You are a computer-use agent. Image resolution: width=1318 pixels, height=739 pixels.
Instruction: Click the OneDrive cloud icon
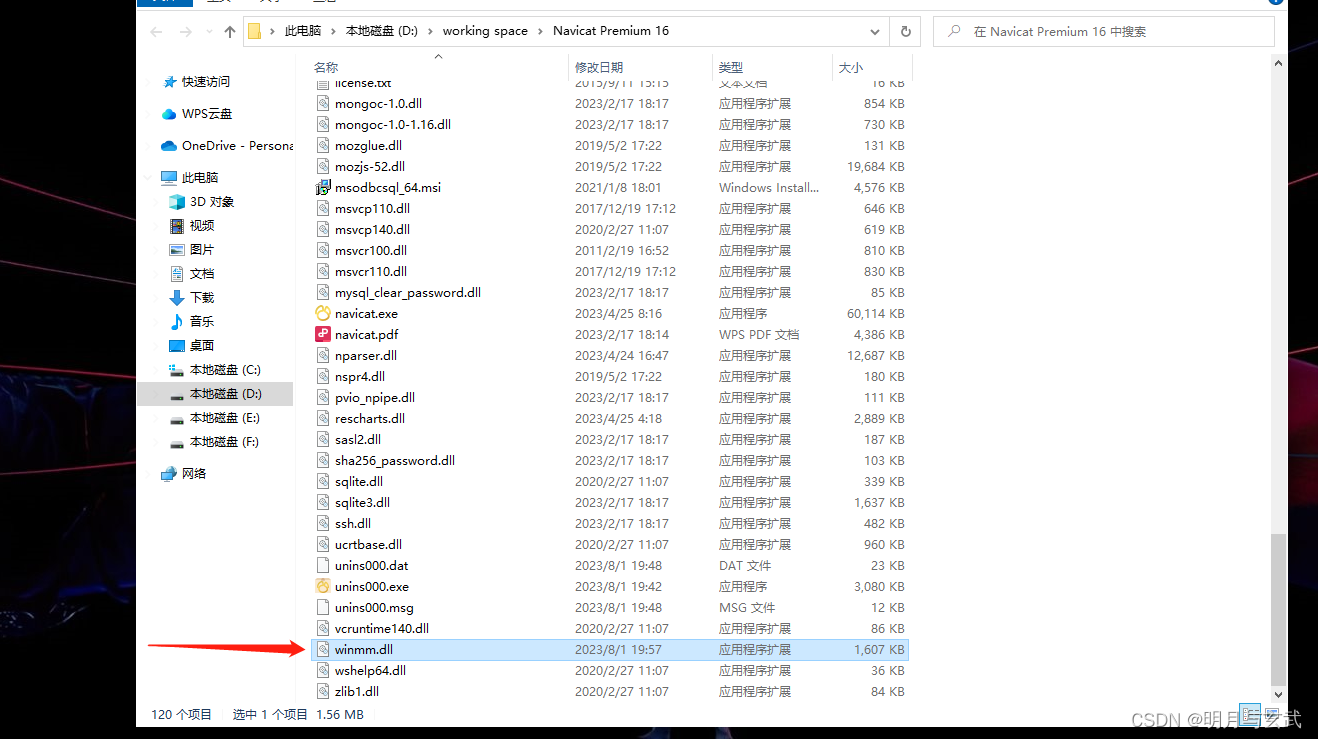[169, 146]
